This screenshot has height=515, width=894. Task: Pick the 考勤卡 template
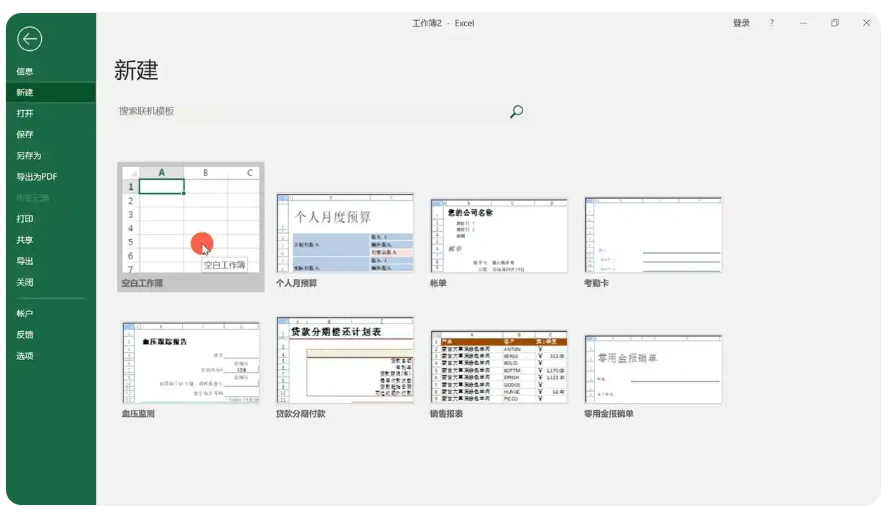click(x=653, y=234)
